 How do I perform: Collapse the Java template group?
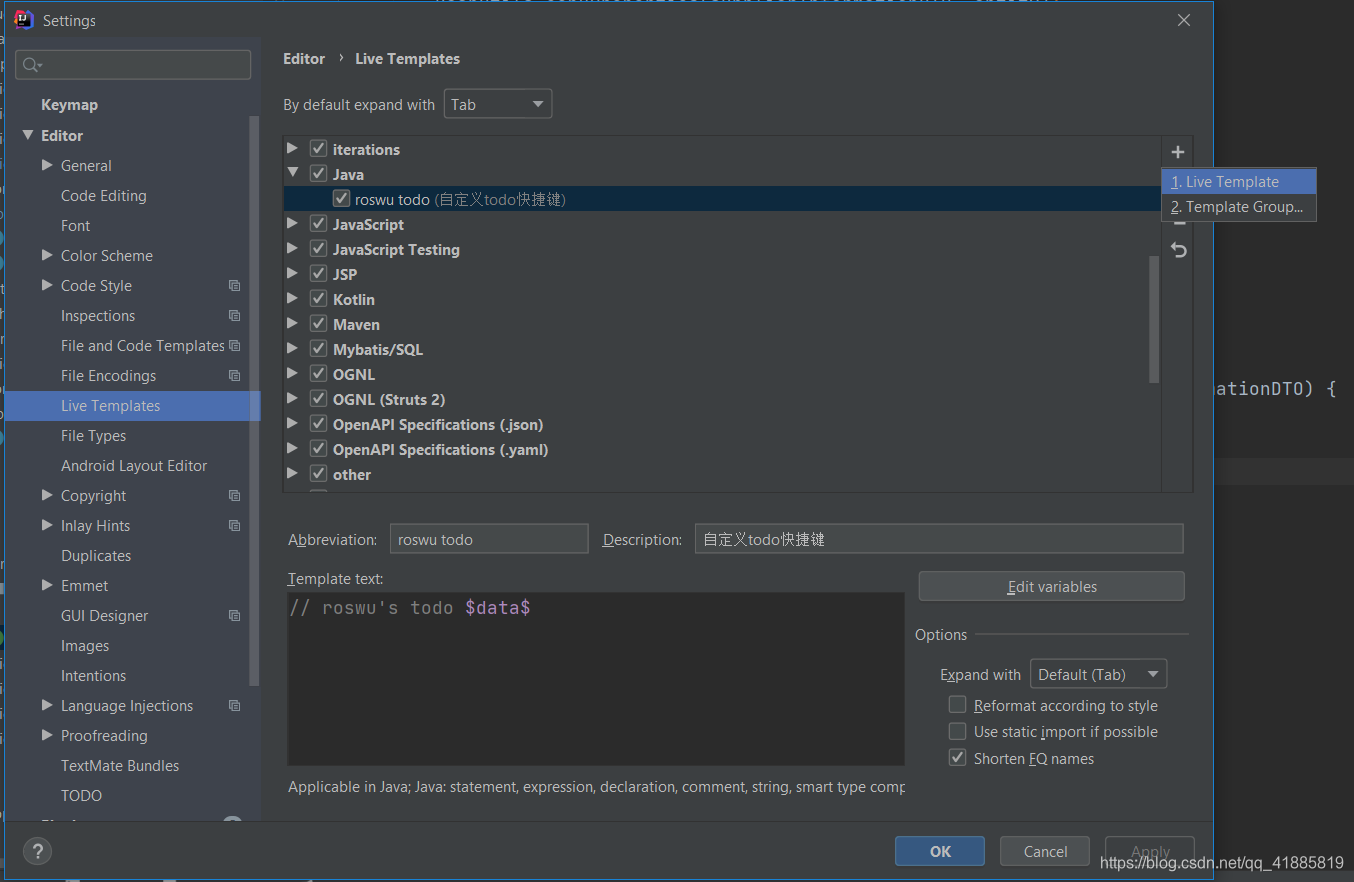[293, 173]
